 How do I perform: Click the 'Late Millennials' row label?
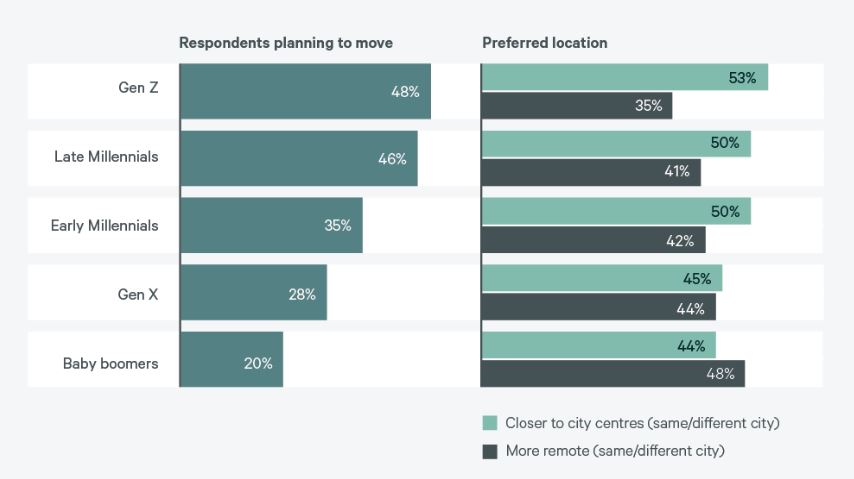point(106,157)
